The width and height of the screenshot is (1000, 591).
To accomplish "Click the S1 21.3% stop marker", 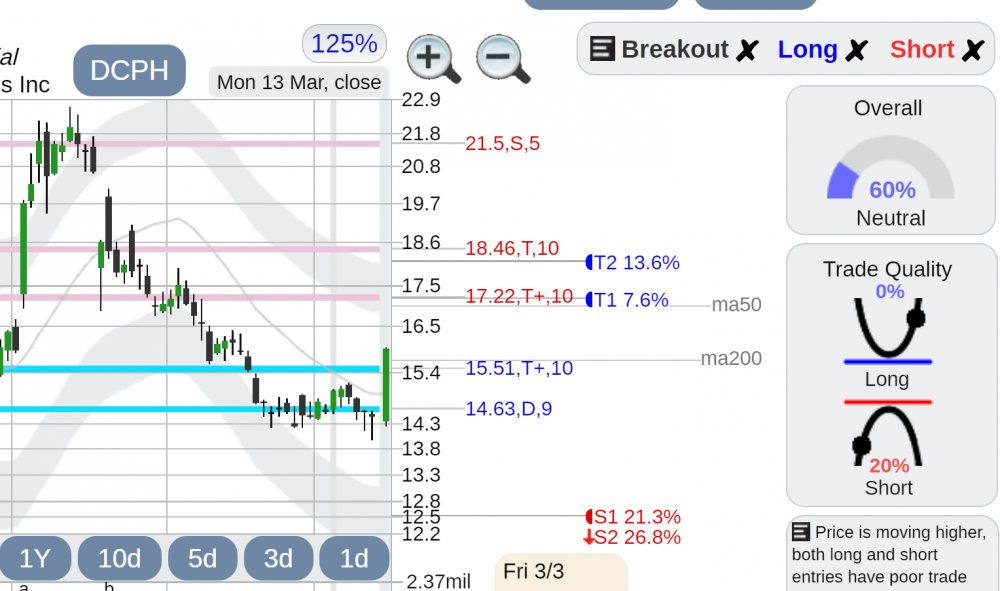I will pyautogui.click(x=633, y=516).
